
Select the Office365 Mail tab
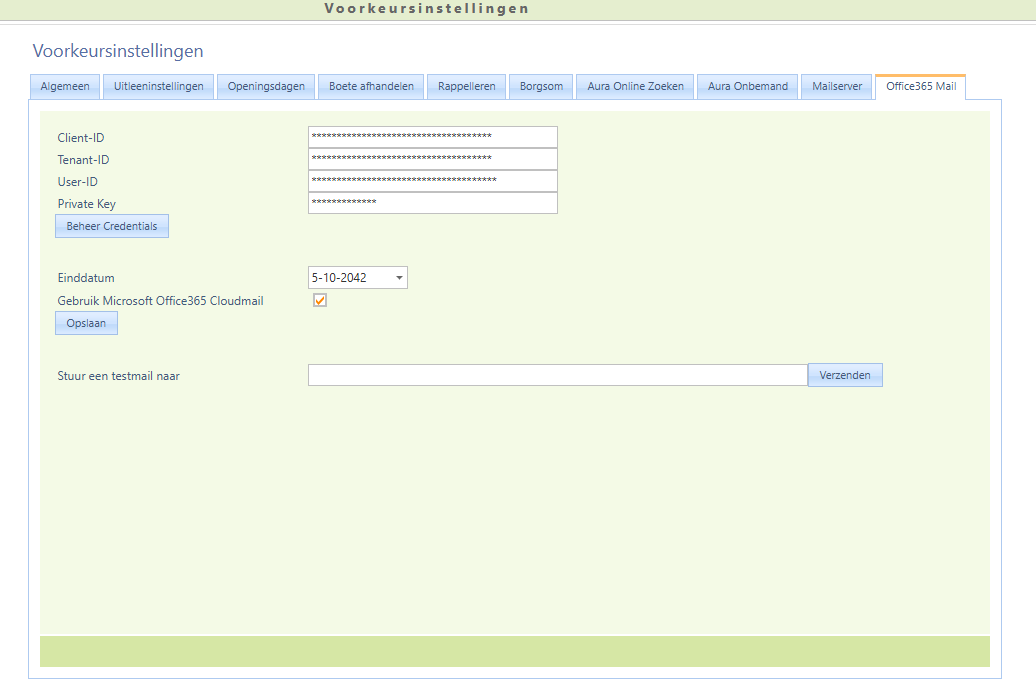(x=920, y=86)
